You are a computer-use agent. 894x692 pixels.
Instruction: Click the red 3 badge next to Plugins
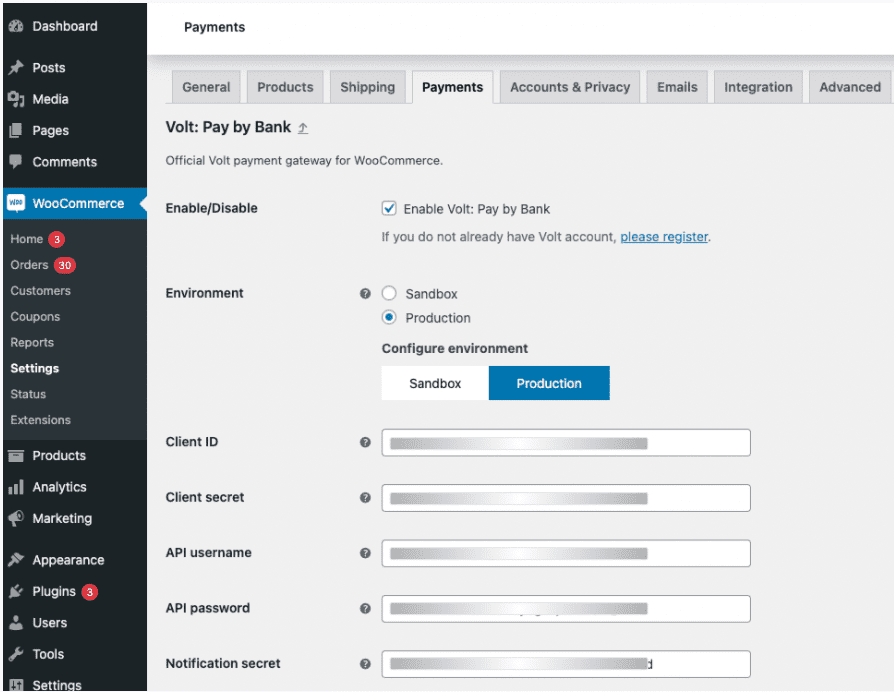[90, 592]
